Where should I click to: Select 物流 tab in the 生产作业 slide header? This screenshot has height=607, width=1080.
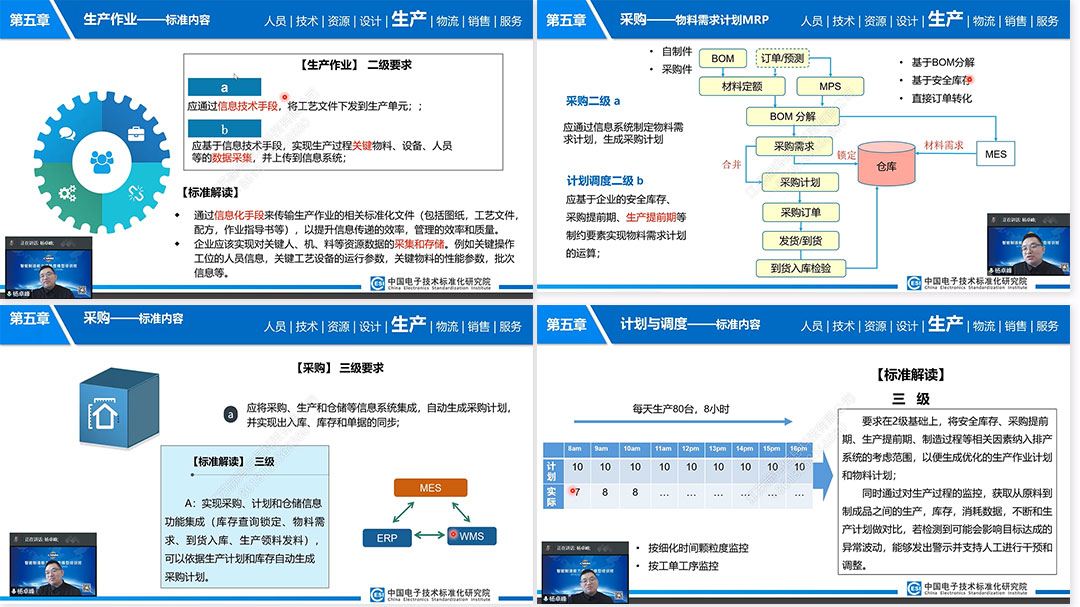[x=447, y=20]
